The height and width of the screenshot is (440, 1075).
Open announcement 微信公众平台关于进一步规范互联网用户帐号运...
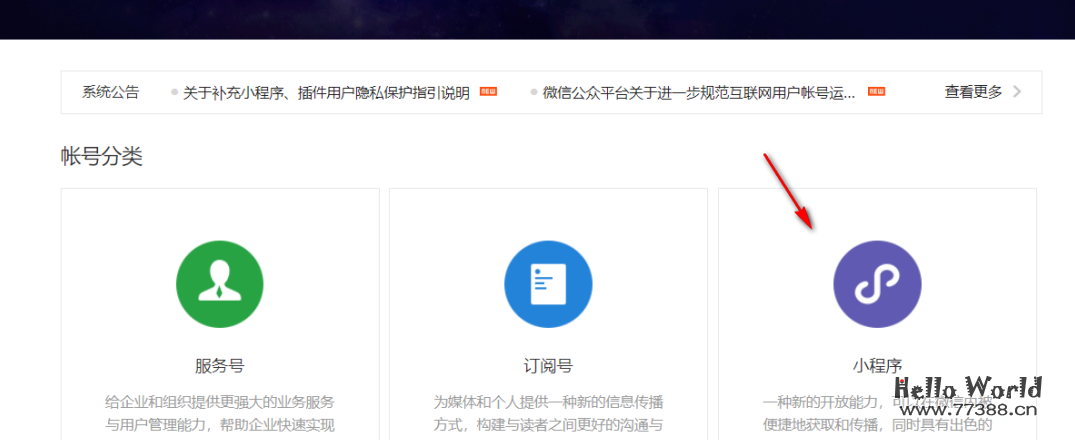coord(699,93)
